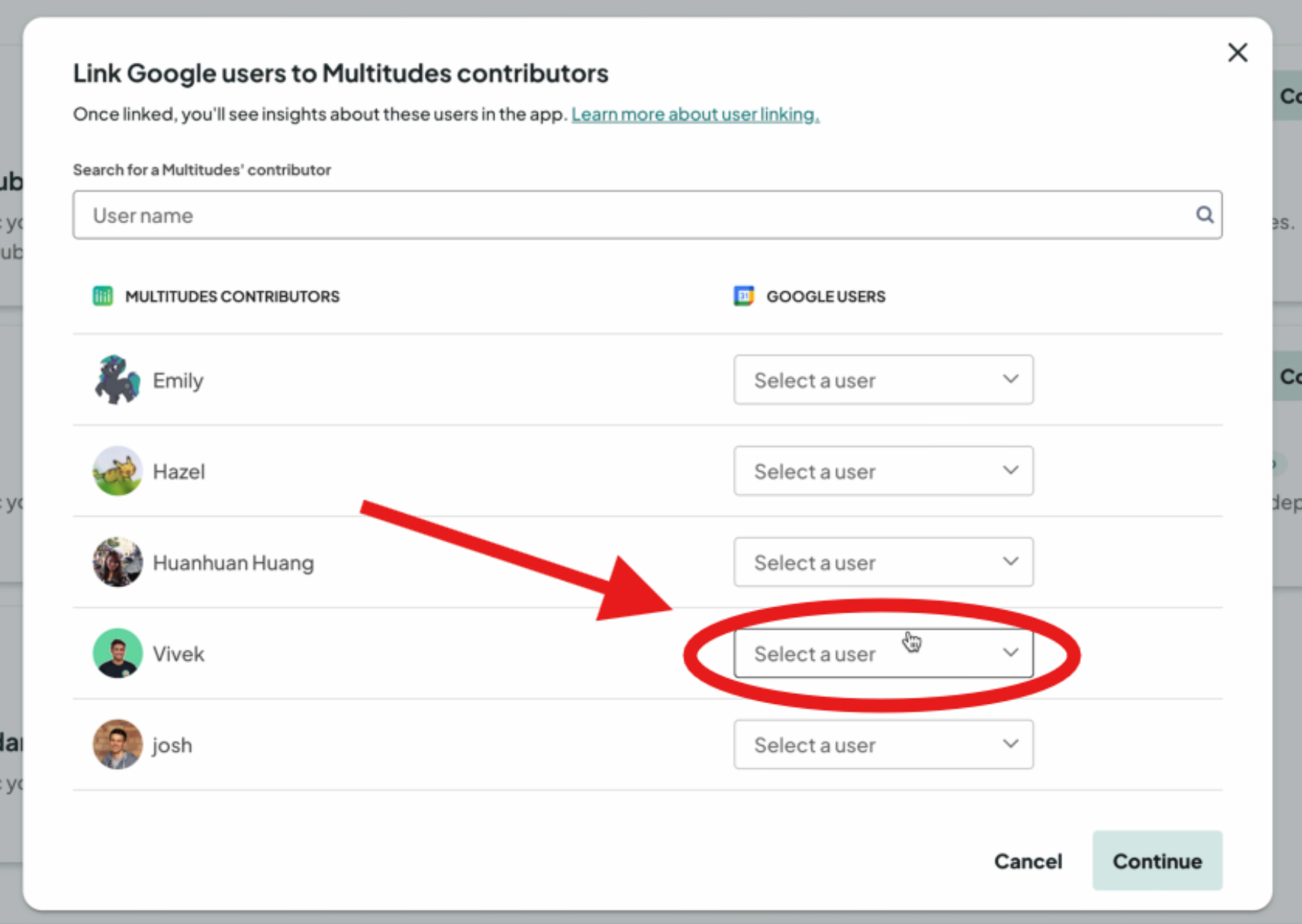Close the link users dialog
Screen dimensions: 1302x924
(1237, 52)
